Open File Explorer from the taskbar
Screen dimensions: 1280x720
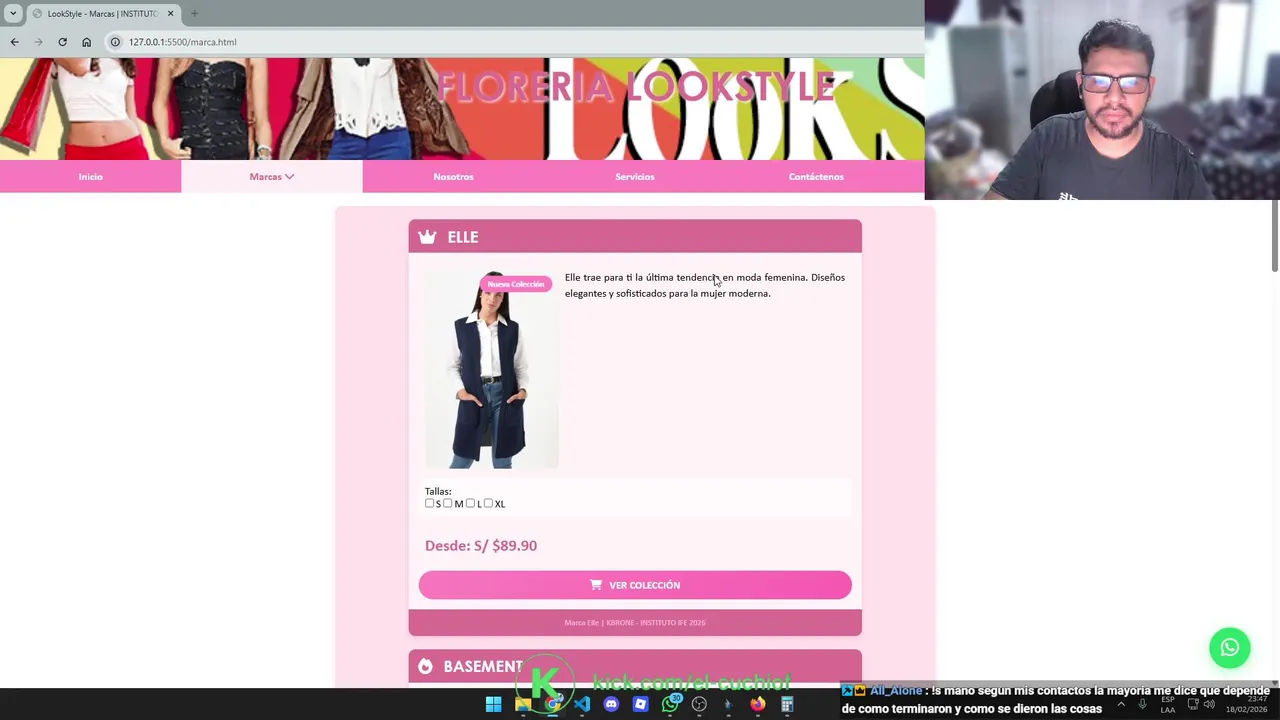pos(523,704)
